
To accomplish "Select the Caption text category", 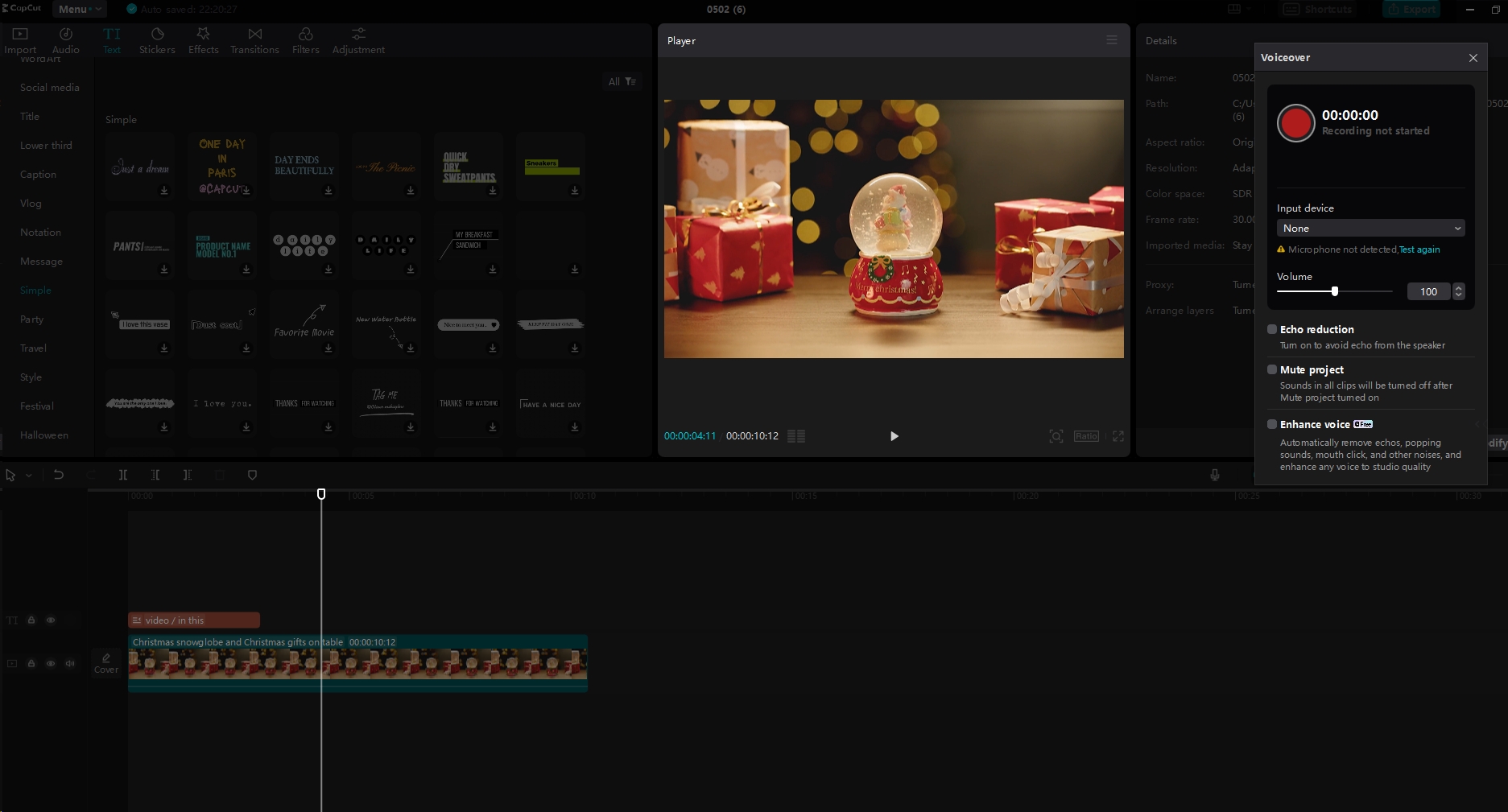I will [38, 175].
